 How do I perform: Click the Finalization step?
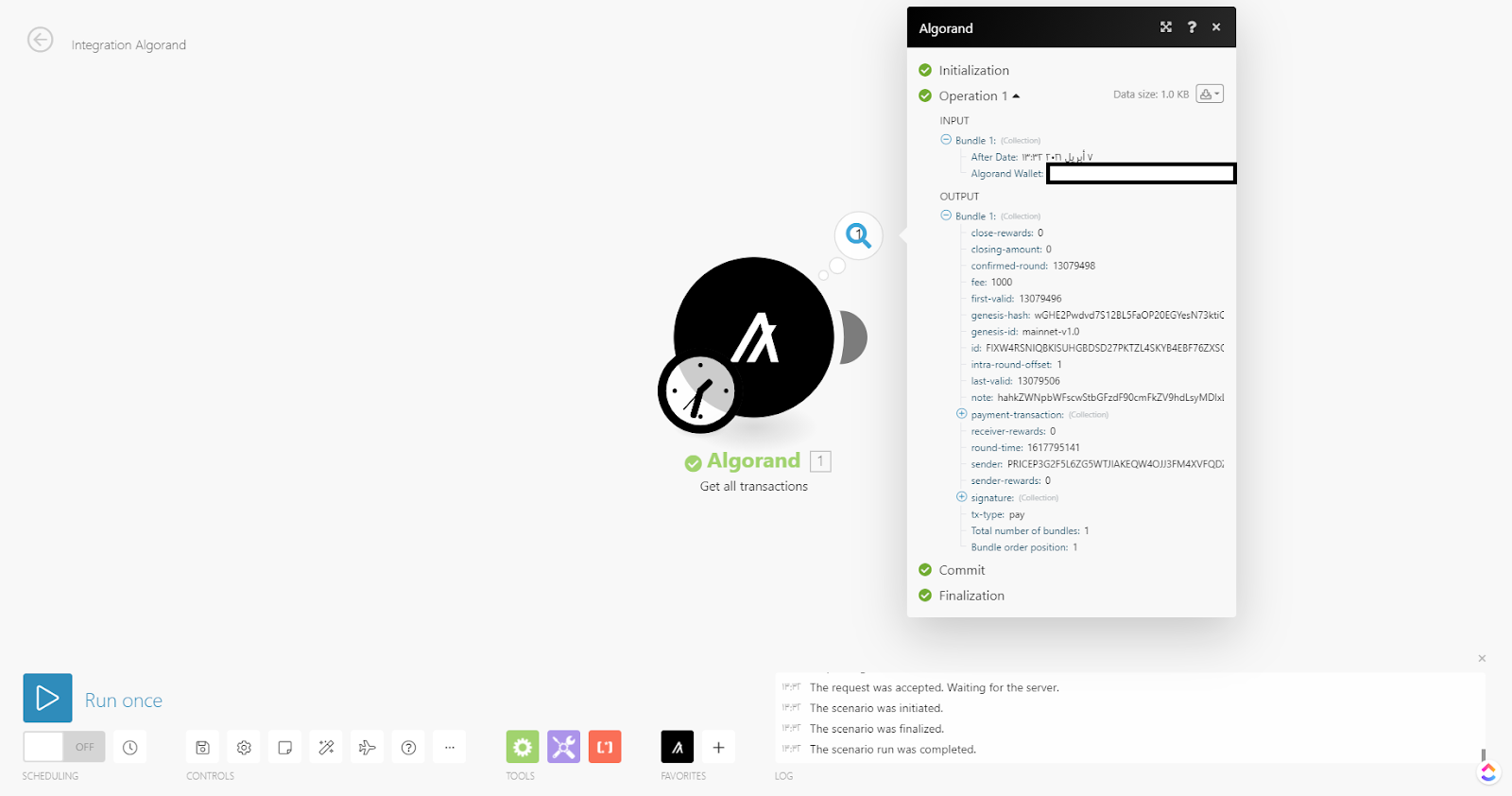tap(971, 596)
